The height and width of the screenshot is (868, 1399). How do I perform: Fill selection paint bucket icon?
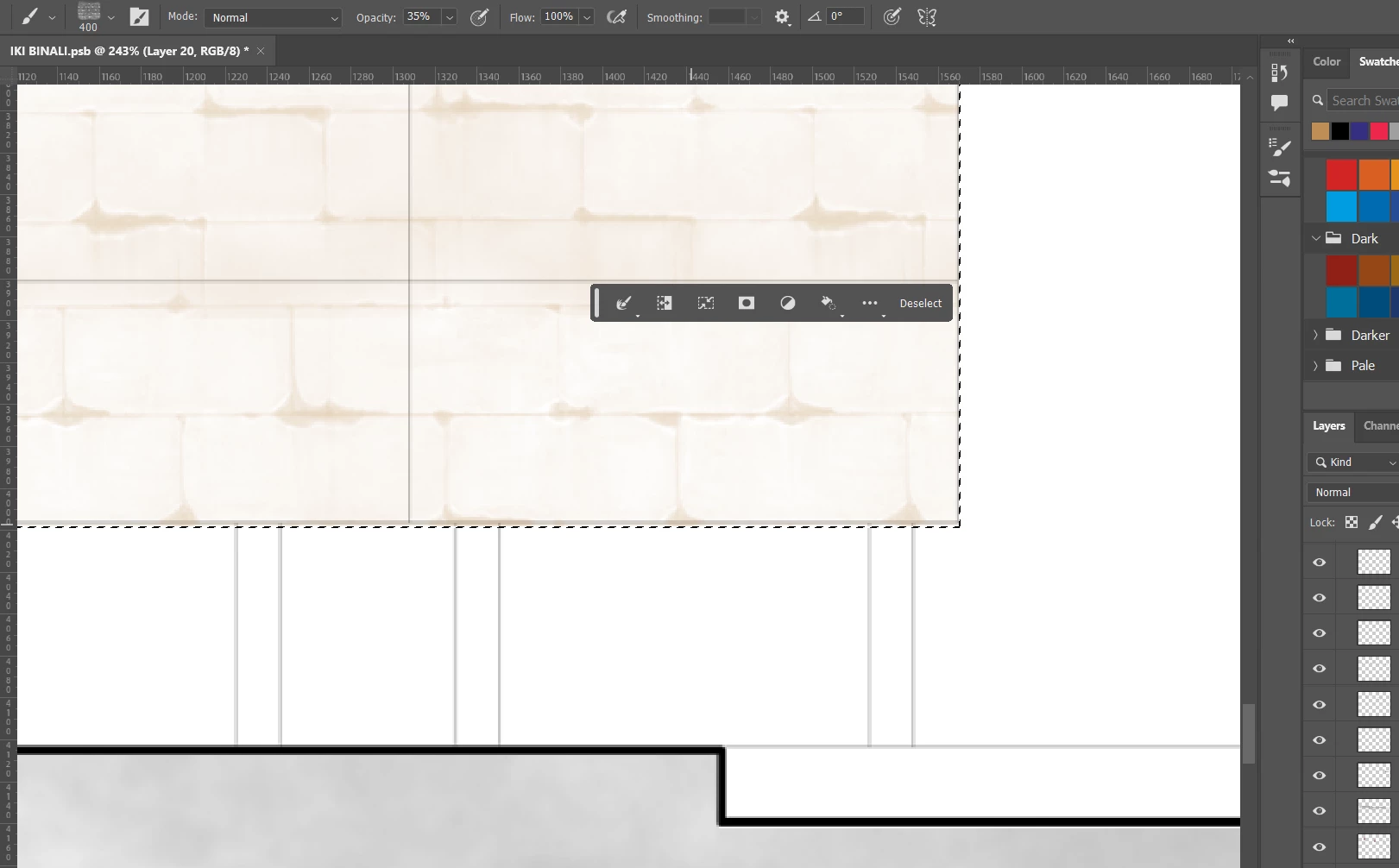click(829, 303)
